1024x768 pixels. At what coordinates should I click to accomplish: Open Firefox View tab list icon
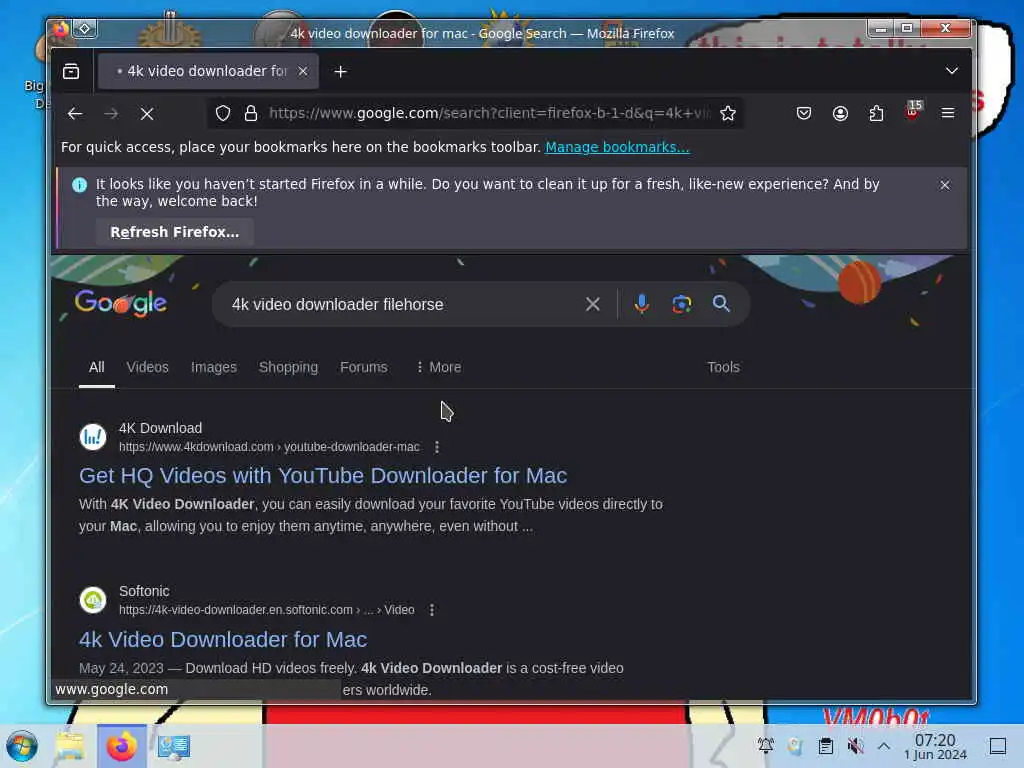(x=71, y=71)
